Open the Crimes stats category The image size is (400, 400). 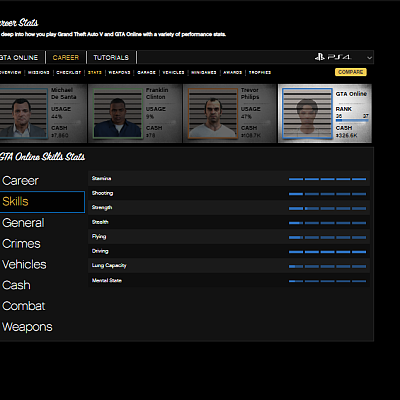(x=21, y=244)
